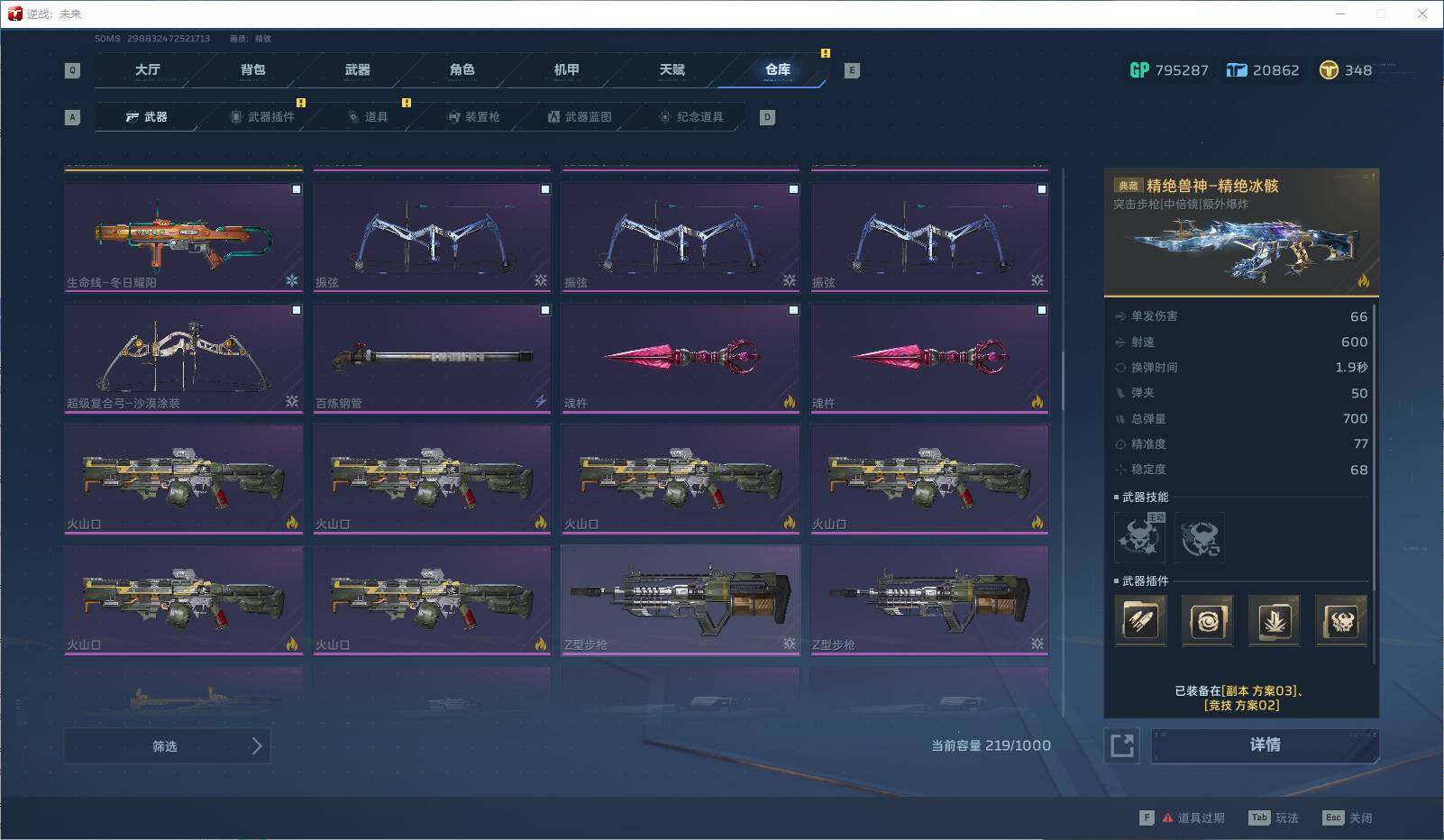
Task: Select the 道具 sub-tab
Action: pos(368,117)
